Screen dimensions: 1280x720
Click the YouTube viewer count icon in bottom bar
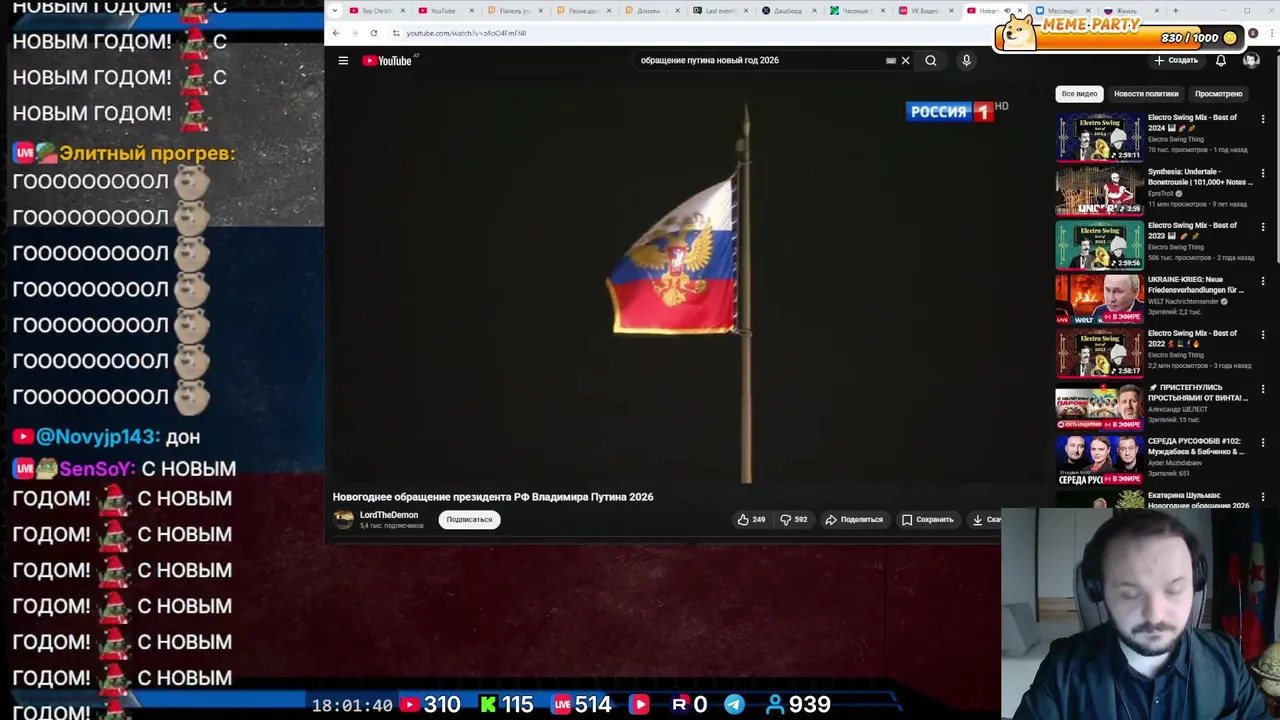pyautogui.click(x=409, y=705)
